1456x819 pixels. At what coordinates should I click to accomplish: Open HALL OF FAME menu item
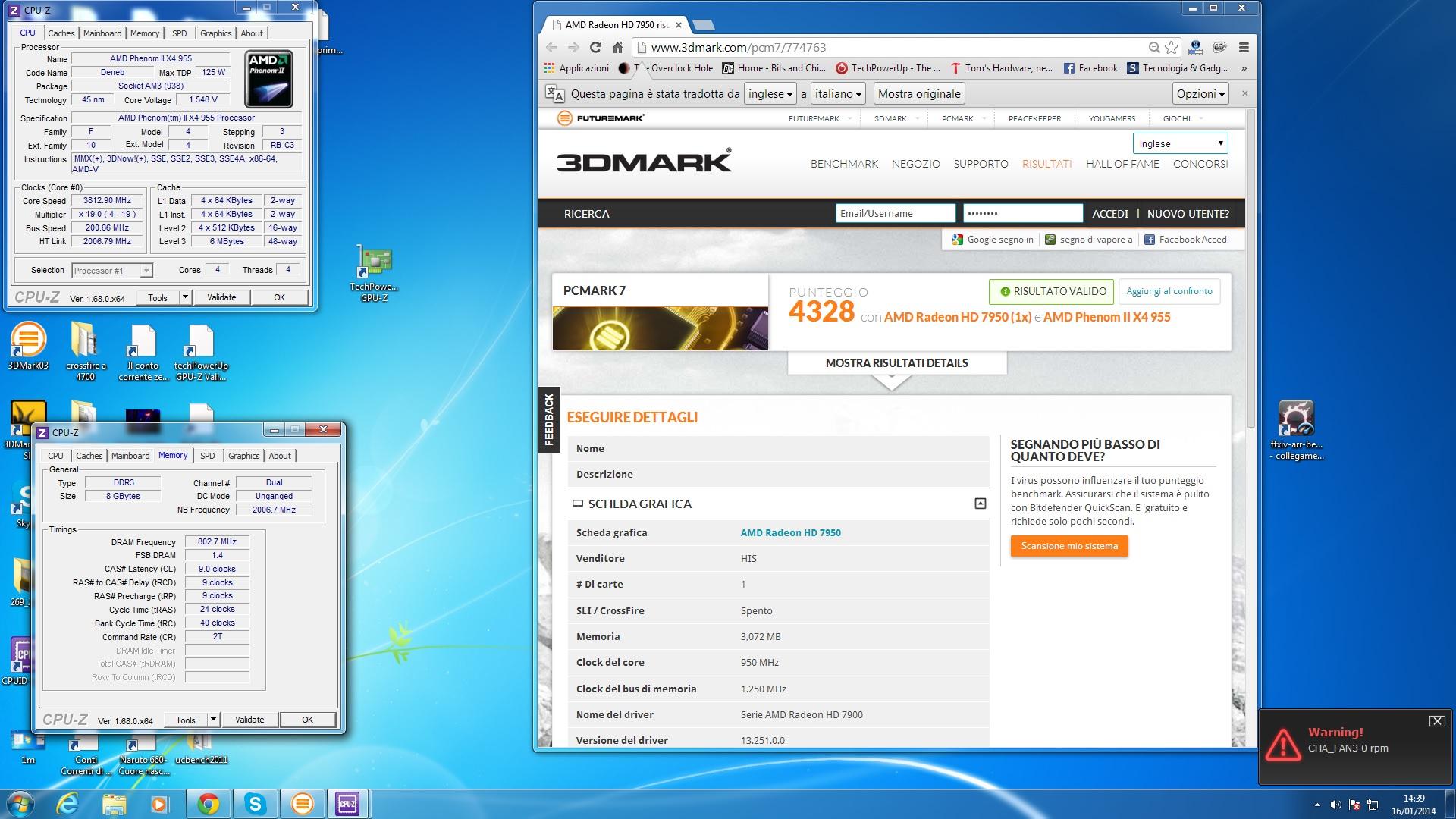tap(1122, 164)
